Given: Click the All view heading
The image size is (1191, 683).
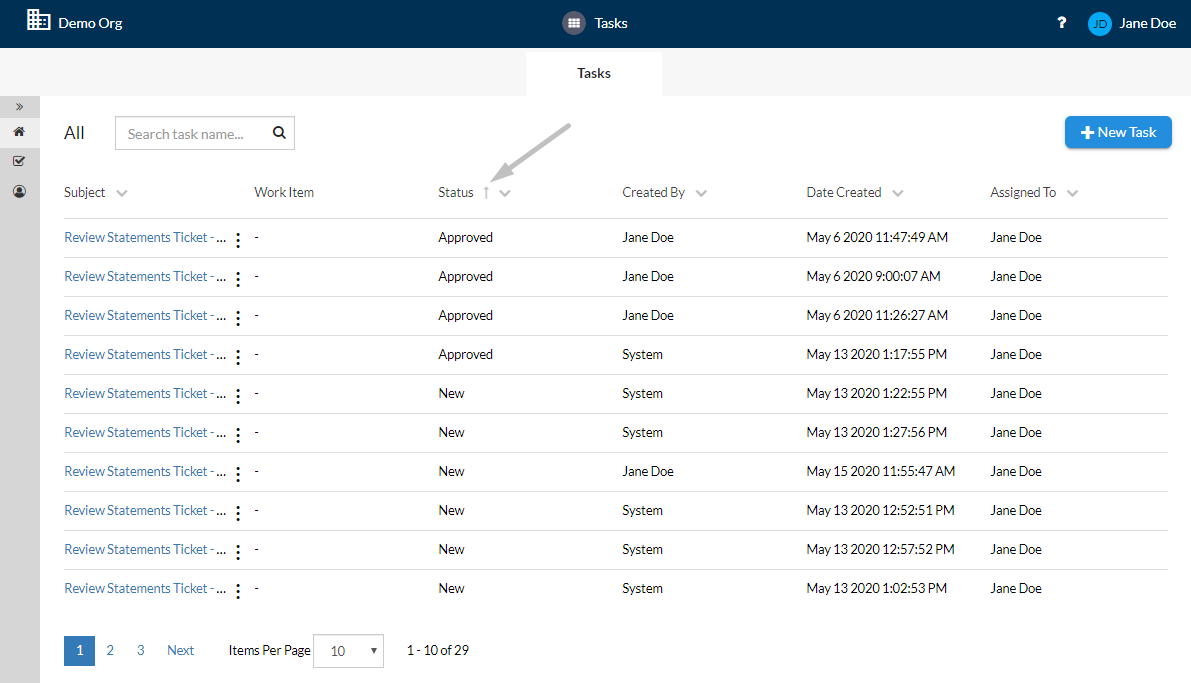Looking at the screenshot, I should (x=74, y=133).
